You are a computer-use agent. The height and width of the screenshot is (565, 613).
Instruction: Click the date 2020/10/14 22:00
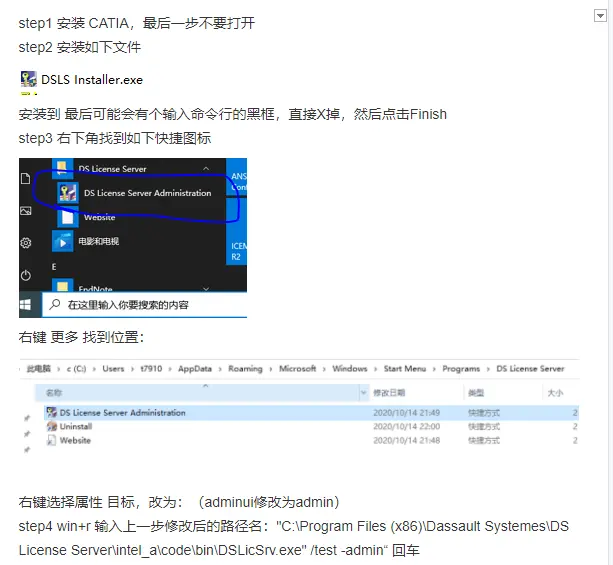pyautogui.click(x=407, y=426)
